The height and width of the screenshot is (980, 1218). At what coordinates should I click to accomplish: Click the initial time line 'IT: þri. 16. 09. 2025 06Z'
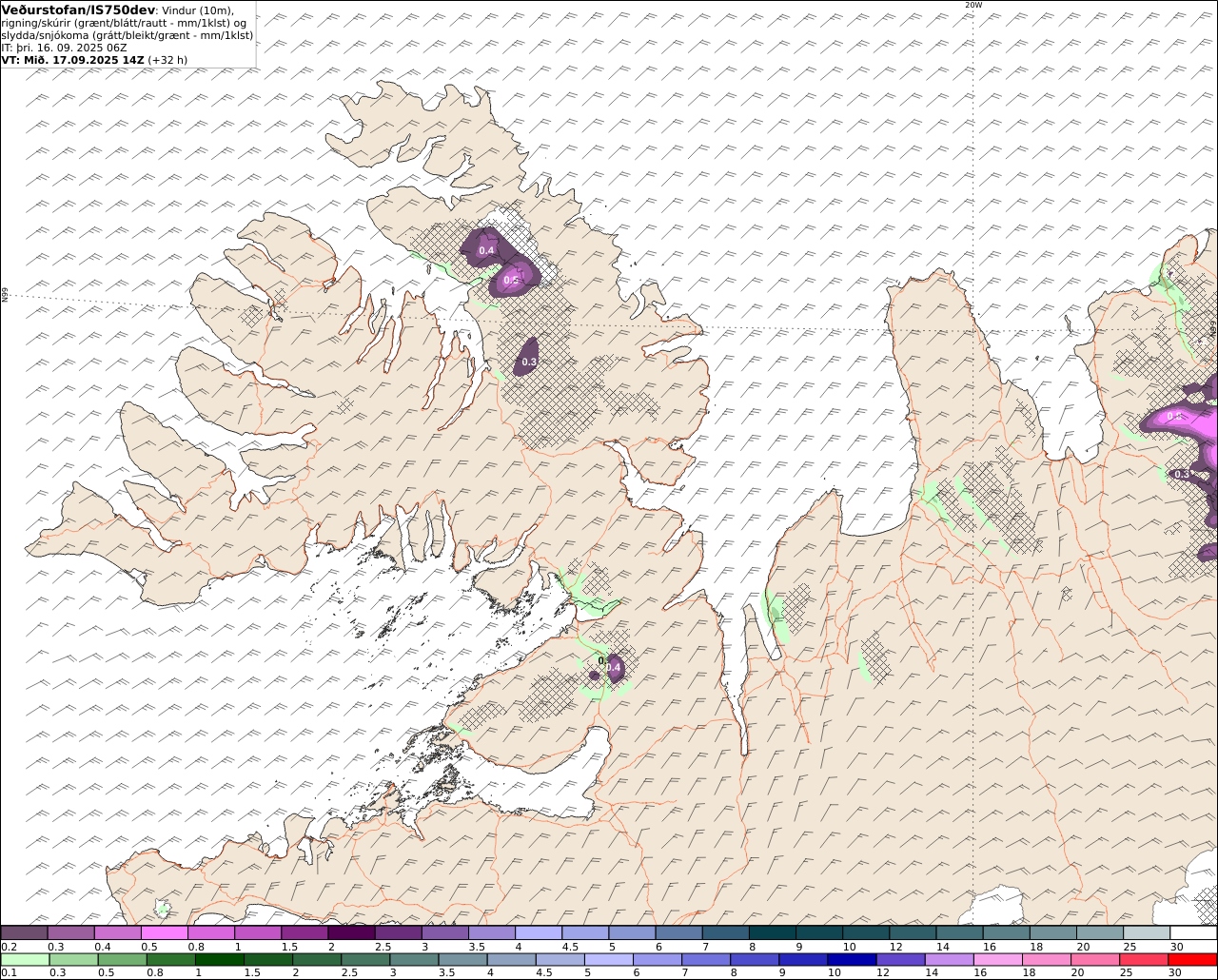pyautogui.click(x=65, y=48)
